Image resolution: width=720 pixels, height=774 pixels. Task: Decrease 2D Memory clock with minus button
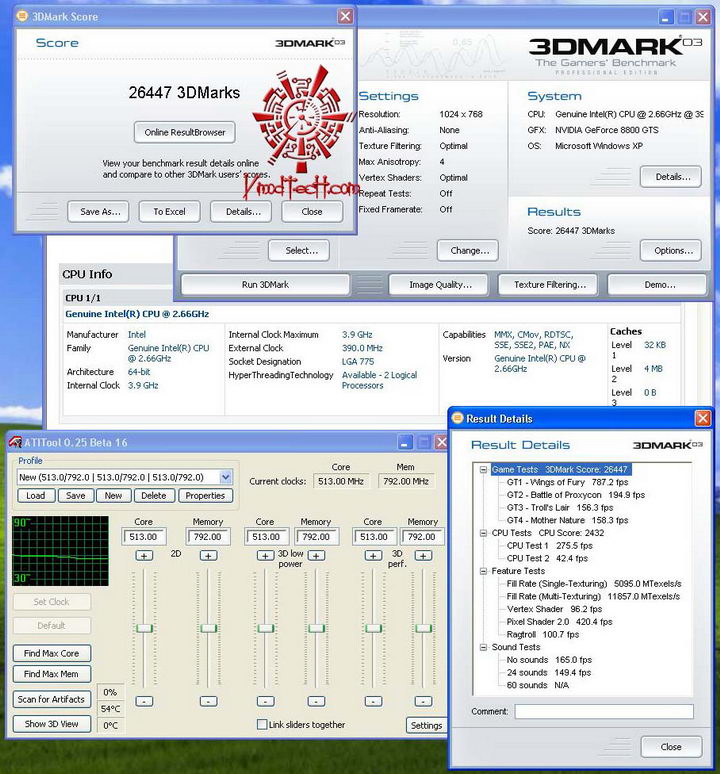tap(208, 701)
